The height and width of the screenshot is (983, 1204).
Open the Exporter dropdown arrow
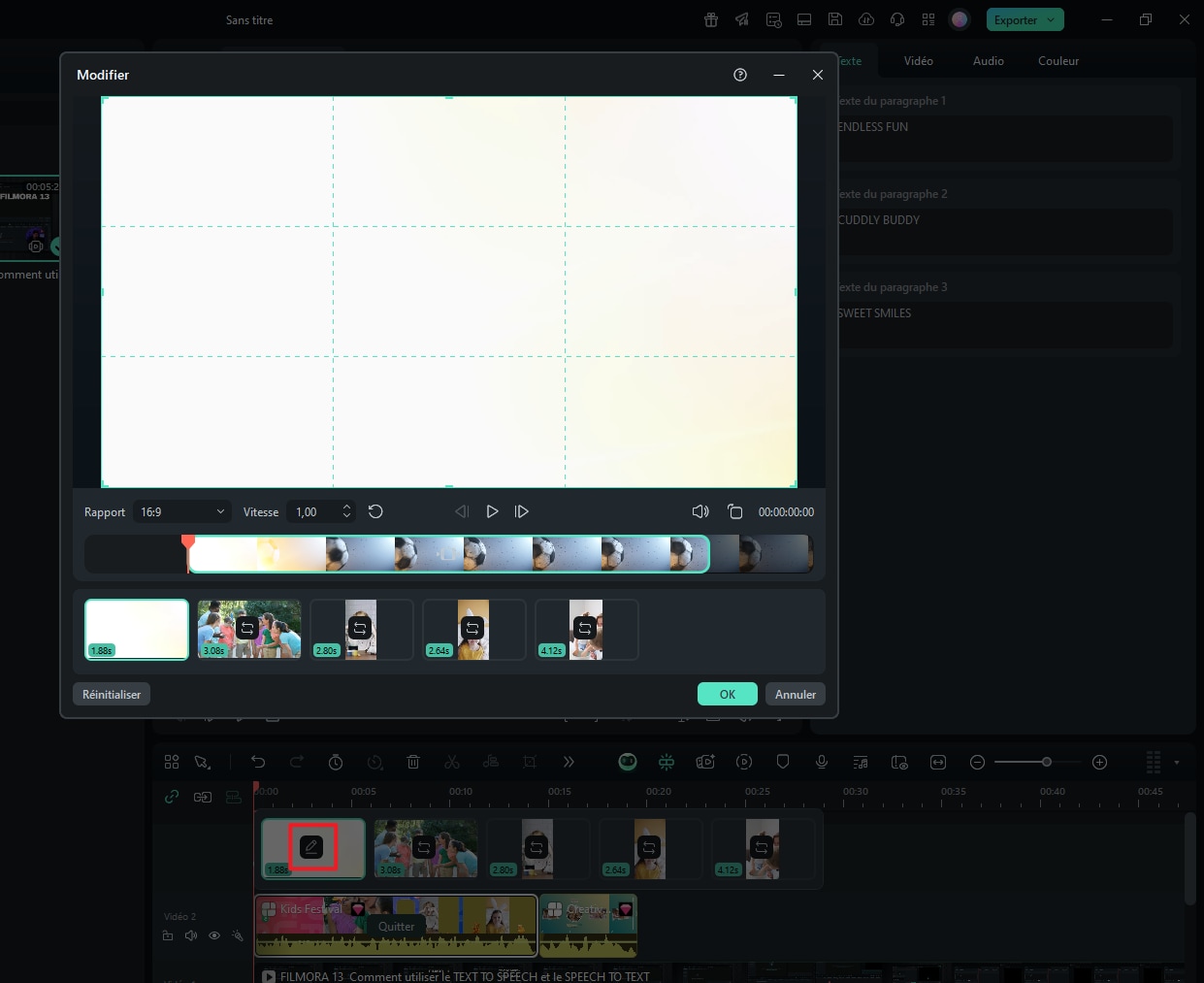point(1051,19)
